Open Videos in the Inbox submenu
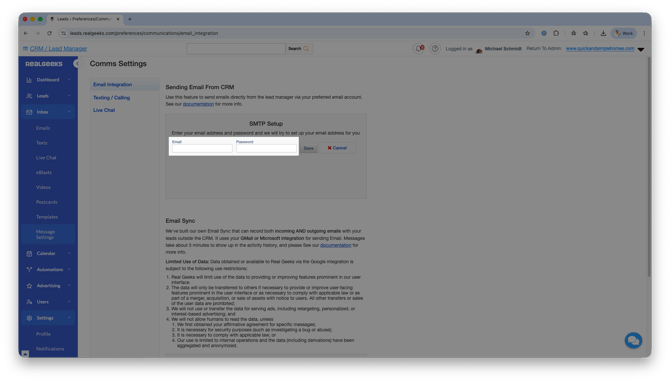This screenshot has width=670, height=382. tap(44, 188)
